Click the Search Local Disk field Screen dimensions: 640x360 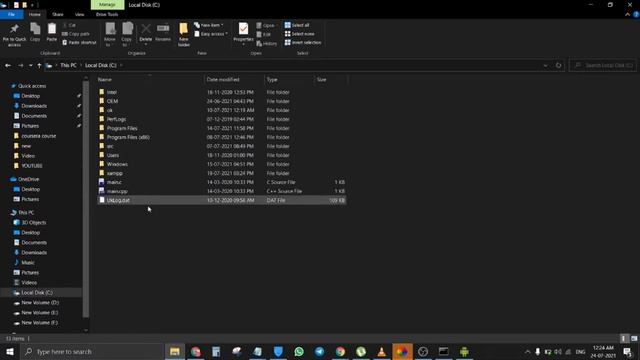click(603, 65)
